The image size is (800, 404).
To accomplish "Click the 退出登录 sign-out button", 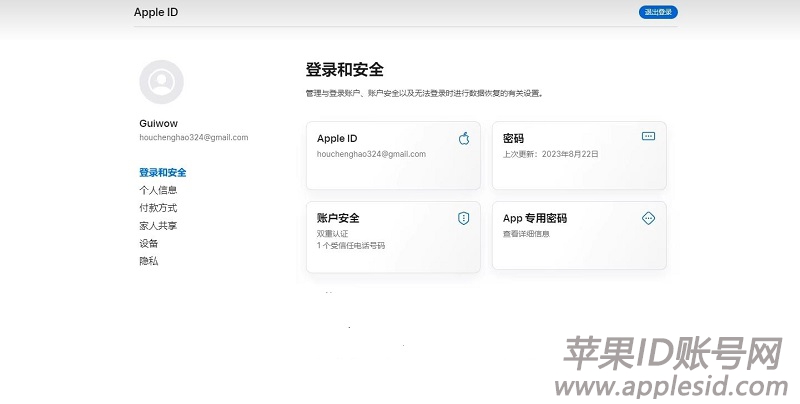I will tap(658, 12).
